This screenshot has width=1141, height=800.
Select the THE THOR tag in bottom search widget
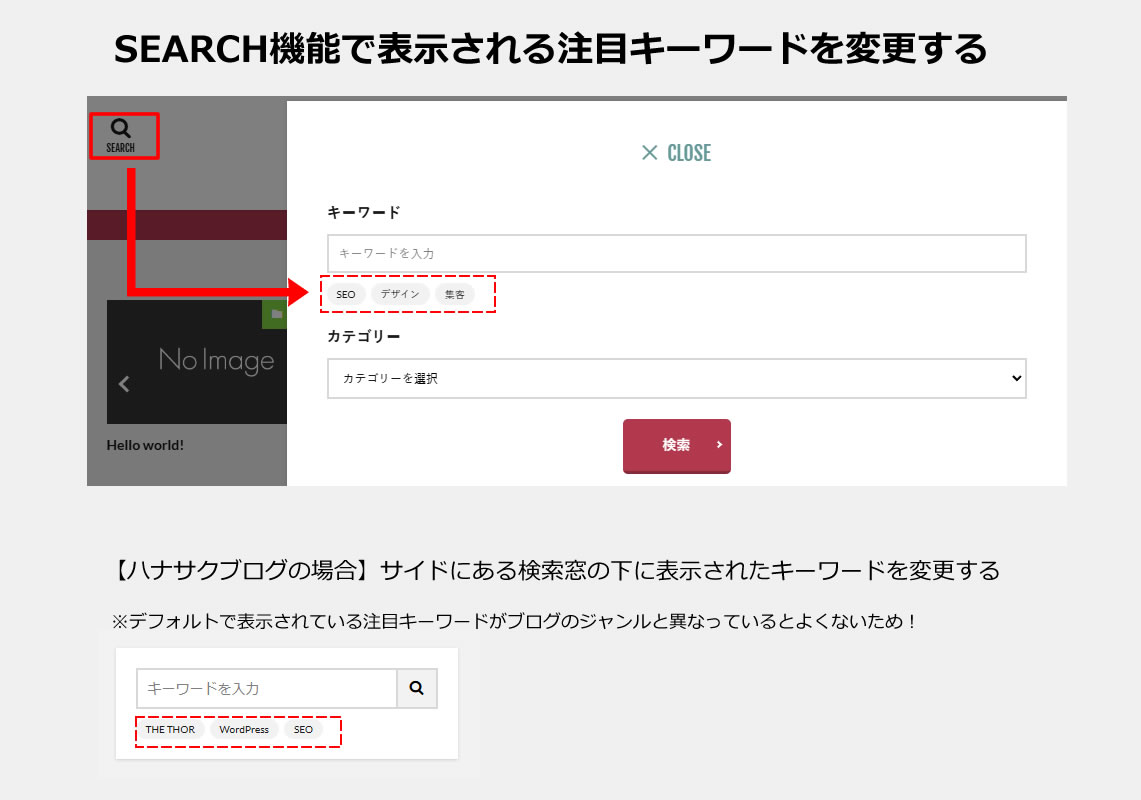tap(170, 730)
